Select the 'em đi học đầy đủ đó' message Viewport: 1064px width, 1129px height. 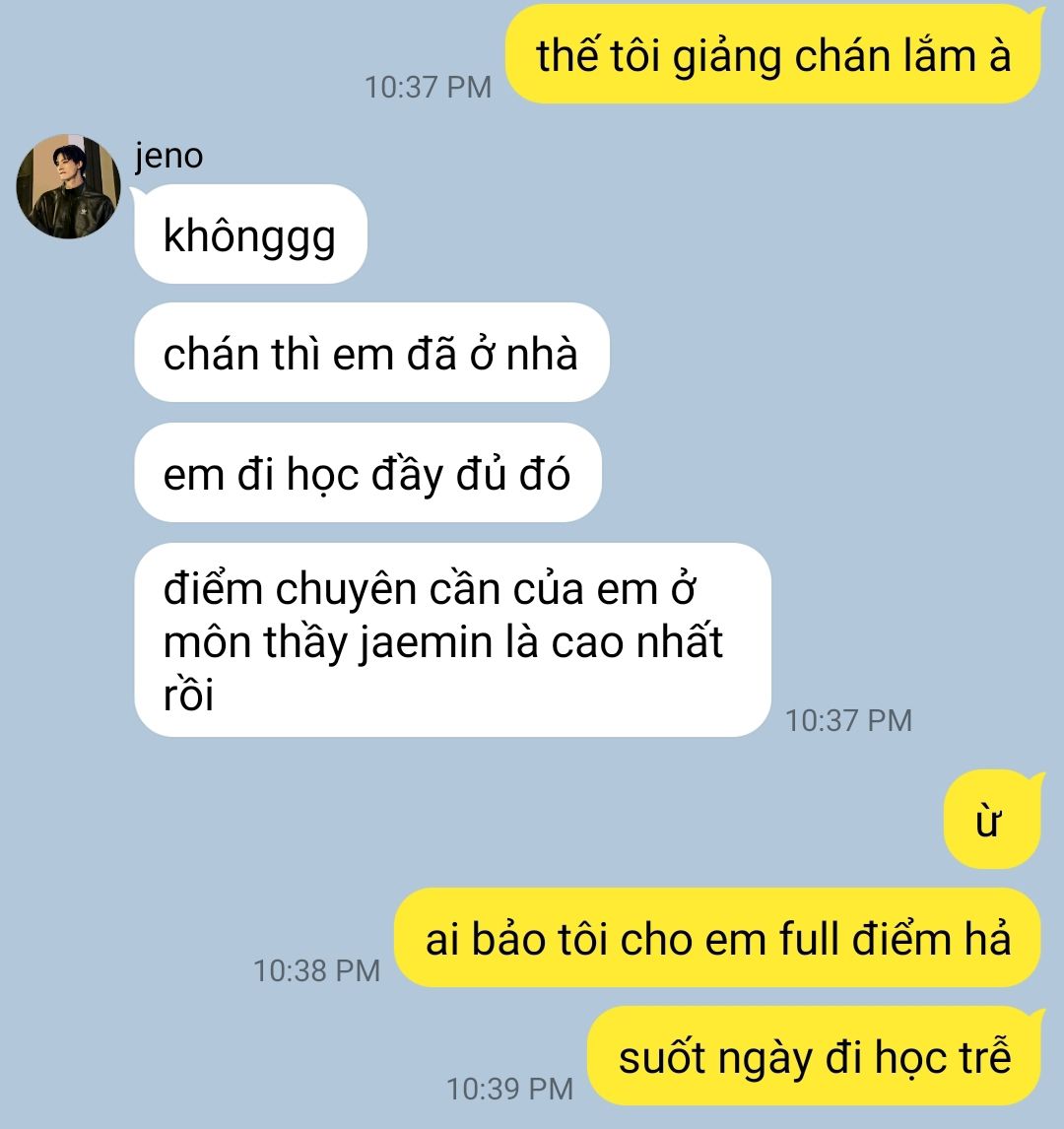(367, 473)
